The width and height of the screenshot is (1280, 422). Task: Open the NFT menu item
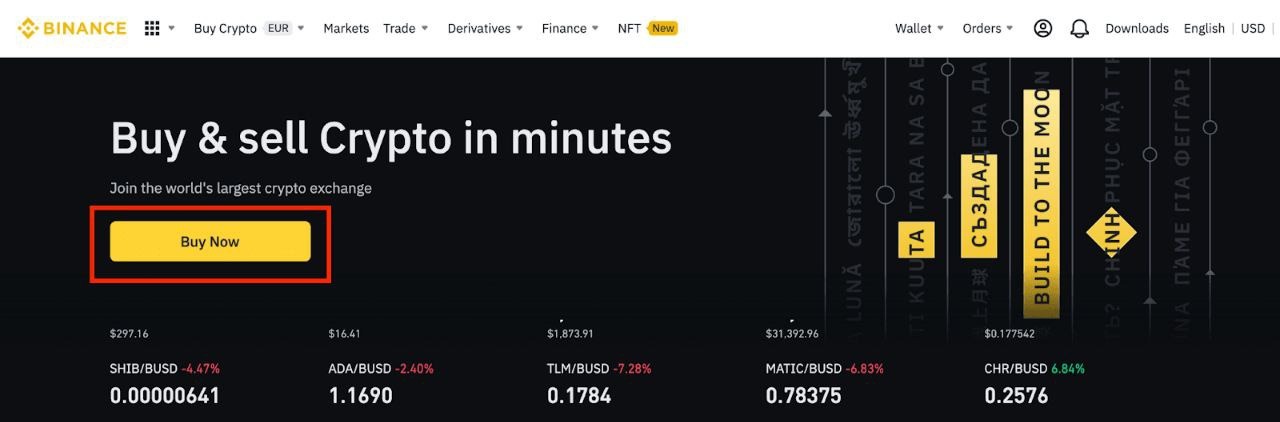629,28
